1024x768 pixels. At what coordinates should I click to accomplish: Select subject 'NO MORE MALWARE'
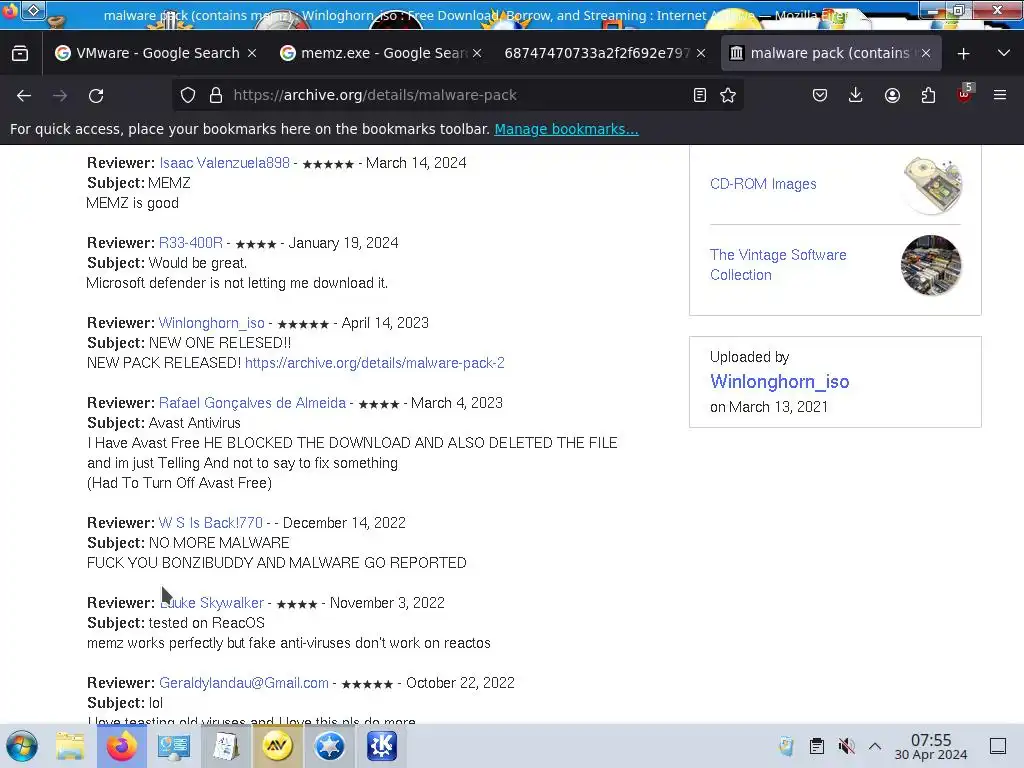(x=219, y=543)
